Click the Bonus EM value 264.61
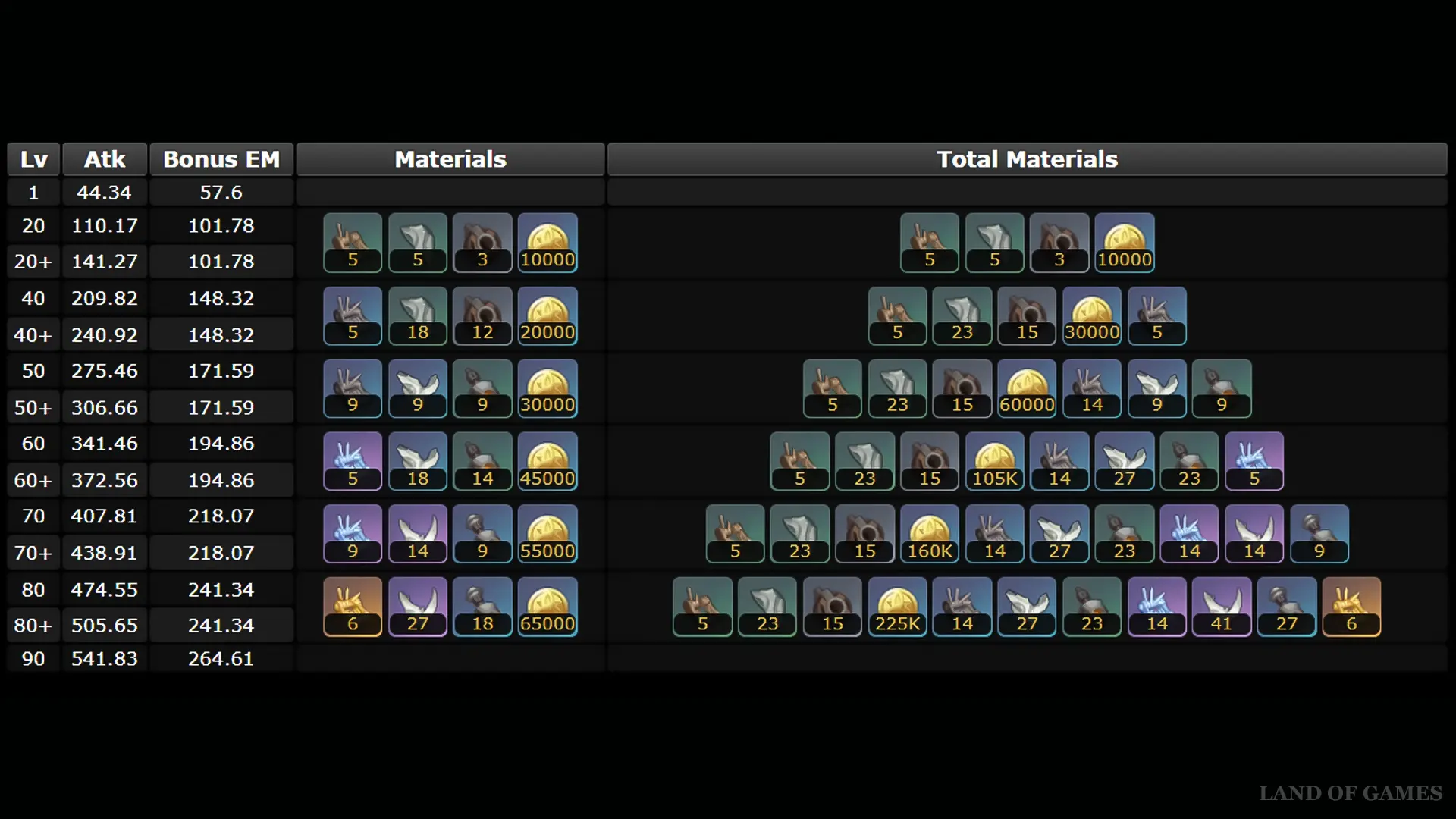Screen dimensions: 1456x819 (221, 658)
